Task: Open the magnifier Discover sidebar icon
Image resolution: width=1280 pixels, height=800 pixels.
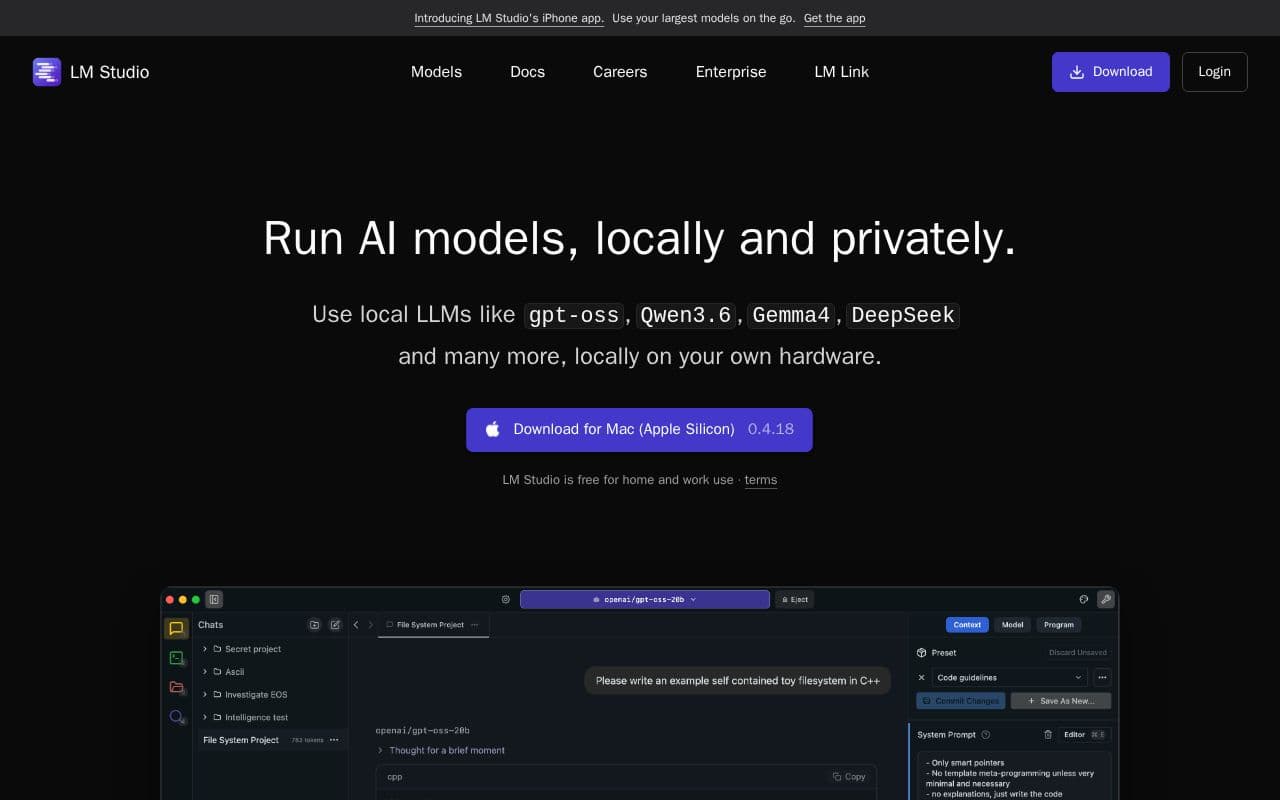Action: [176, 716]
